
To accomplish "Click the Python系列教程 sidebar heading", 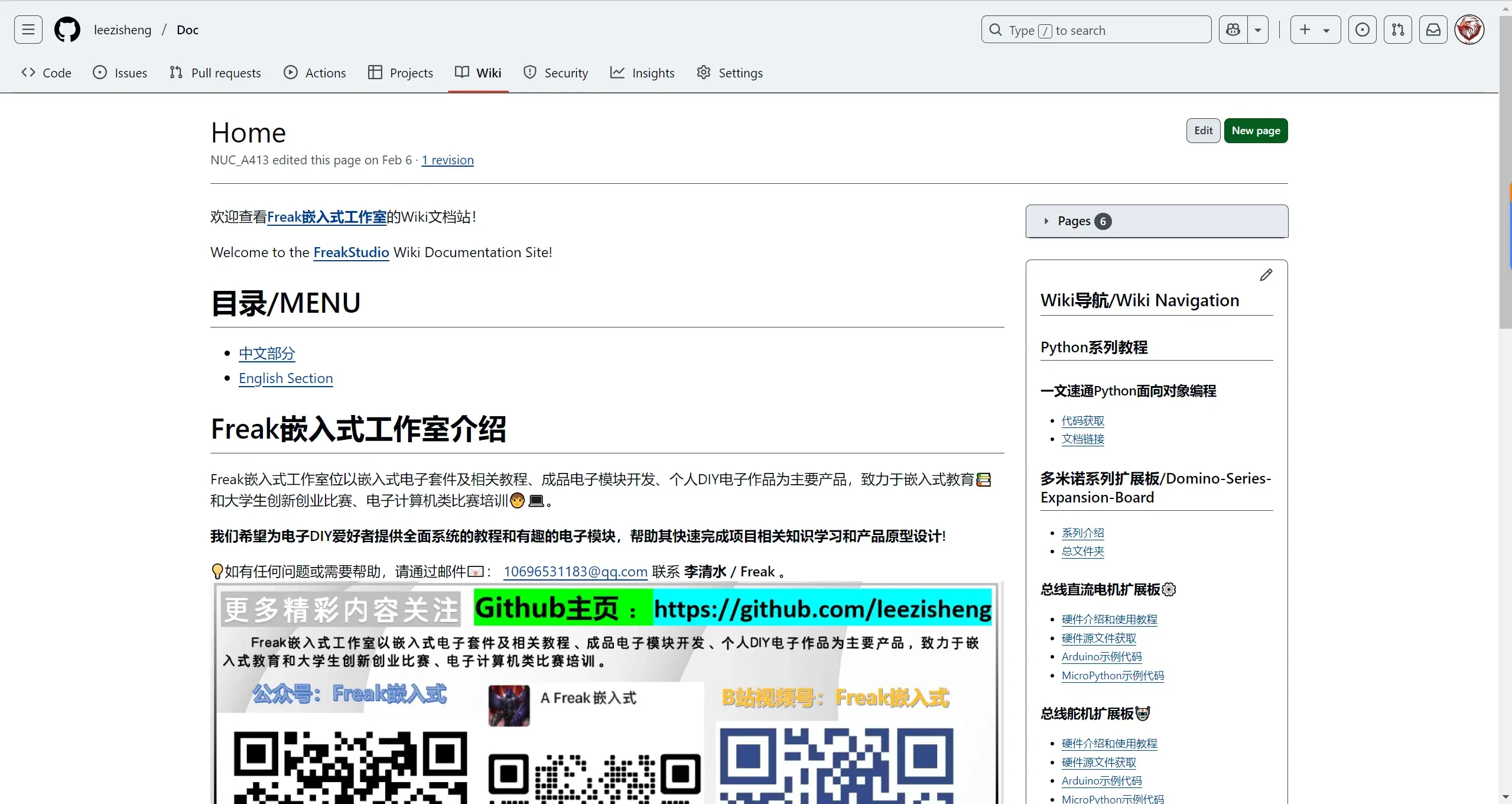I will (x=1094, y=348).
